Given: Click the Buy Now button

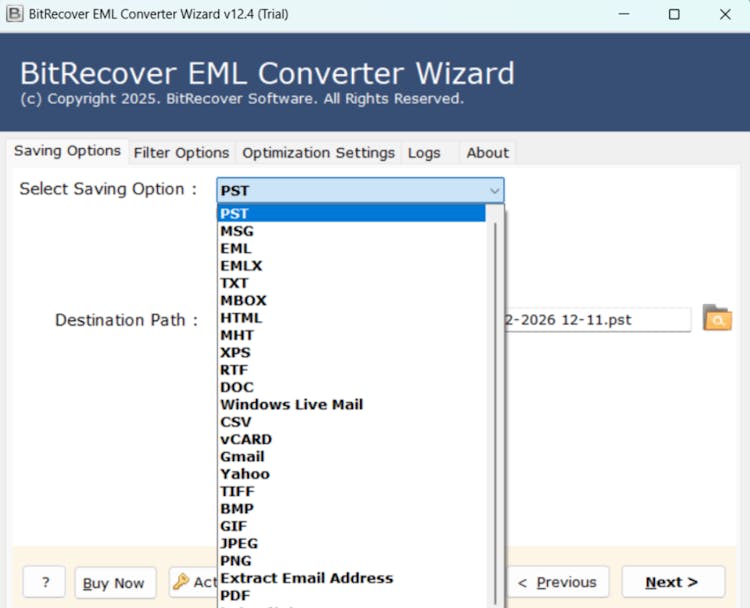Looking at the screenshot, I should [x=113, y=583].
